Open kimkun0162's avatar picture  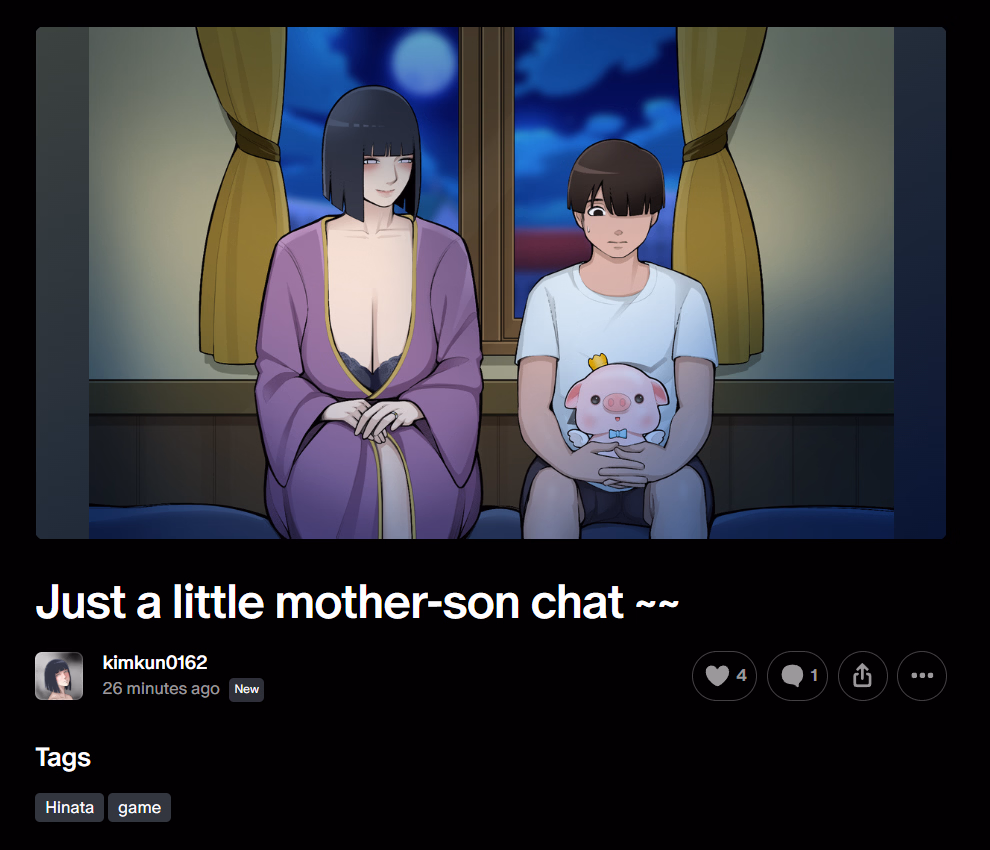(x=59, y=676)
